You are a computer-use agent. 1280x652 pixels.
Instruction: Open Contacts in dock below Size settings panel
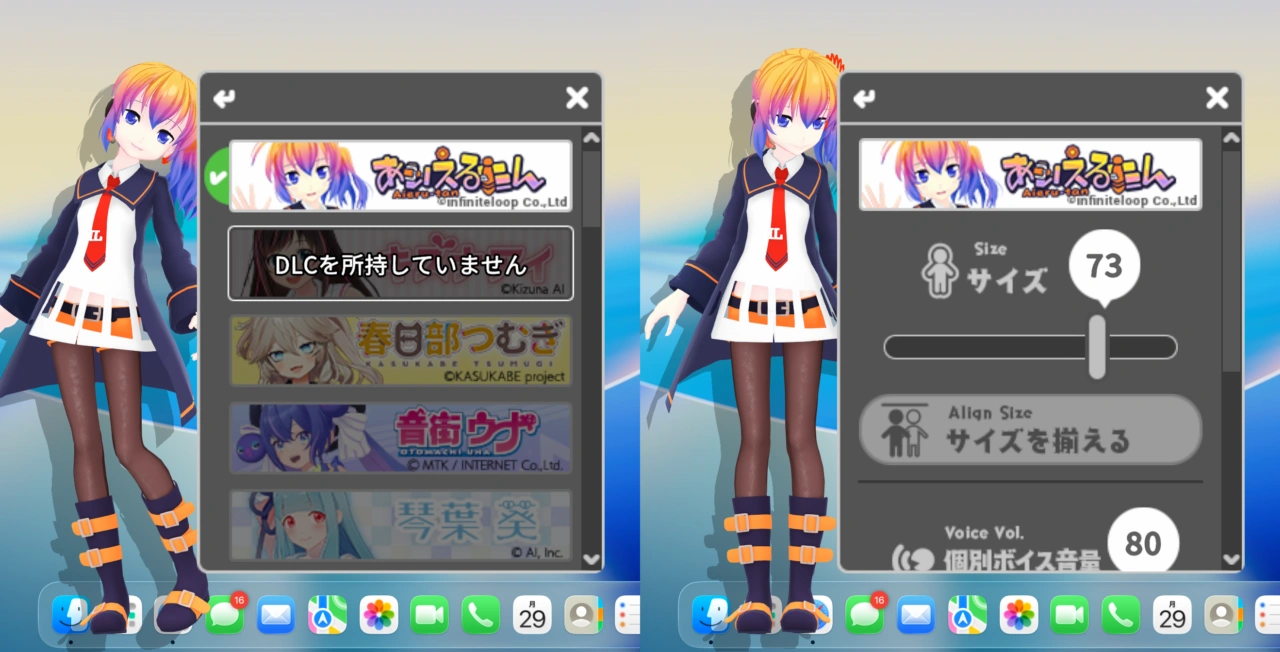click(1223, 615)
